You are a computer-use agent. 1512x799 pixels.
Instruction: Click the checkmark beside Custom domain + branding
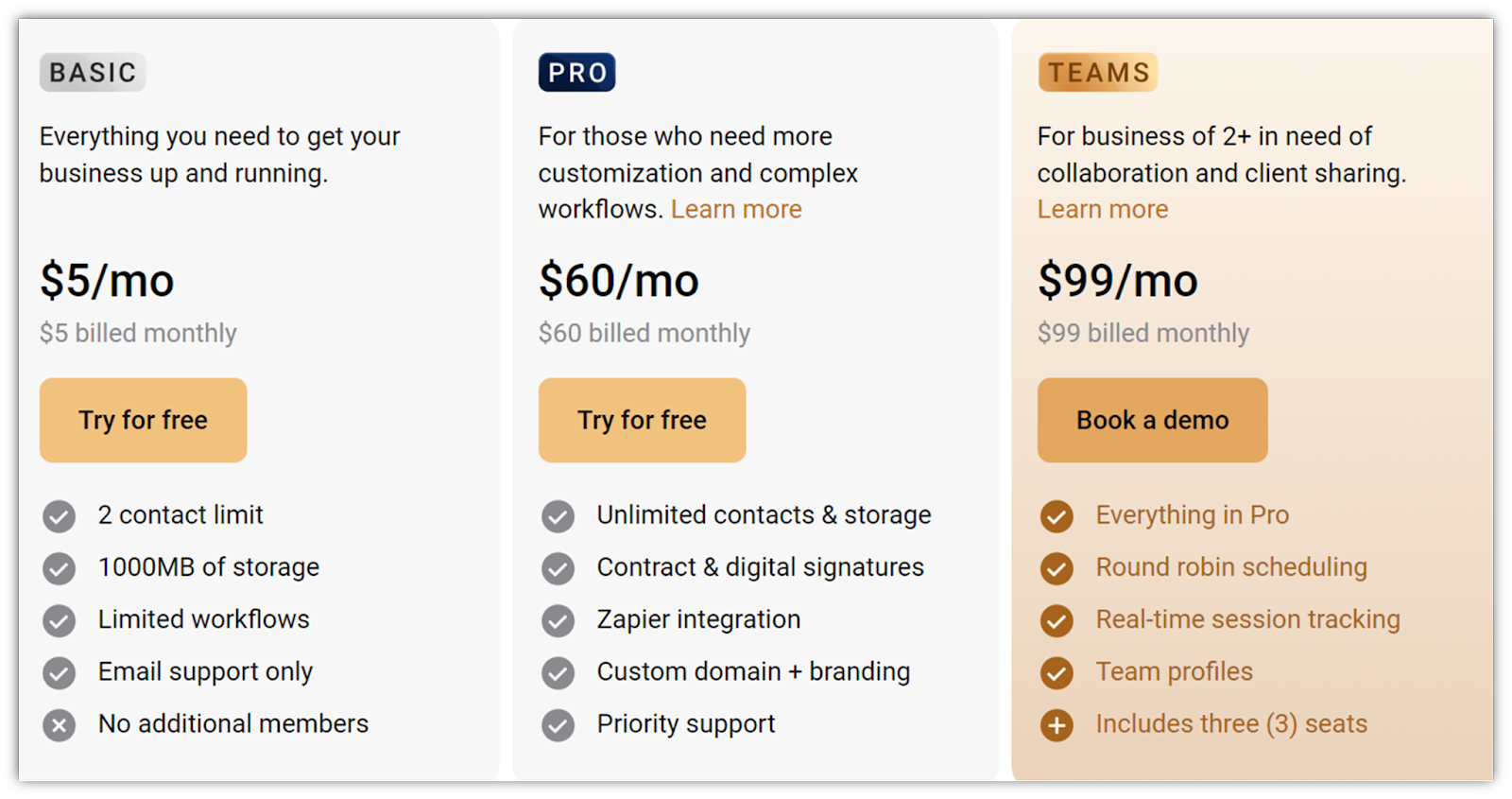click(558, 673)
